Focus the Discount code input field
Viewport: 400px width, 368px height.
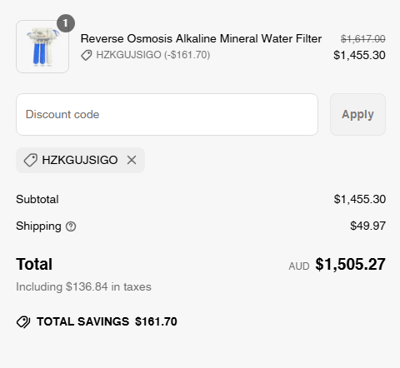click(x=167, y=114)
